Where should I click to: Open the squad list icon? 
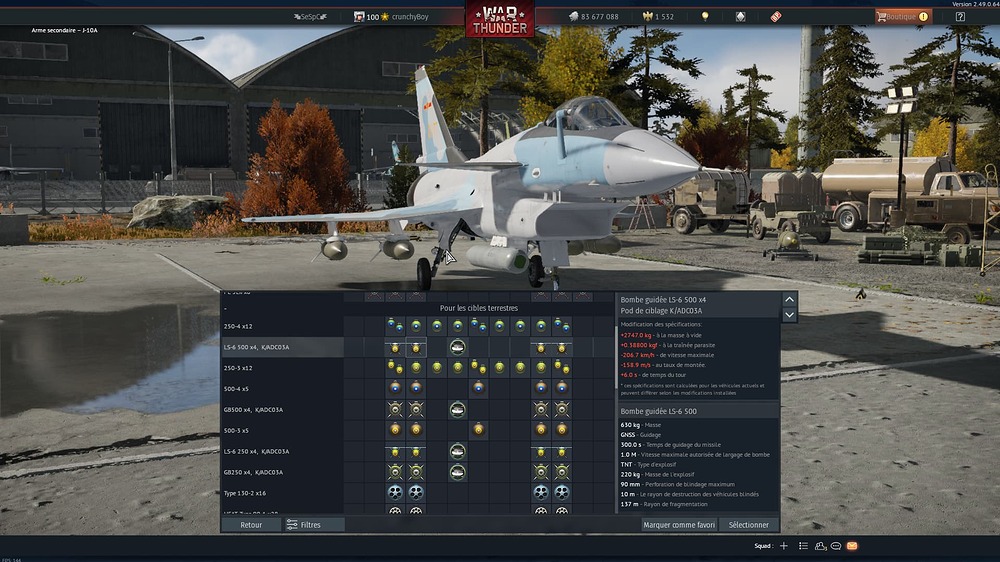803,546
